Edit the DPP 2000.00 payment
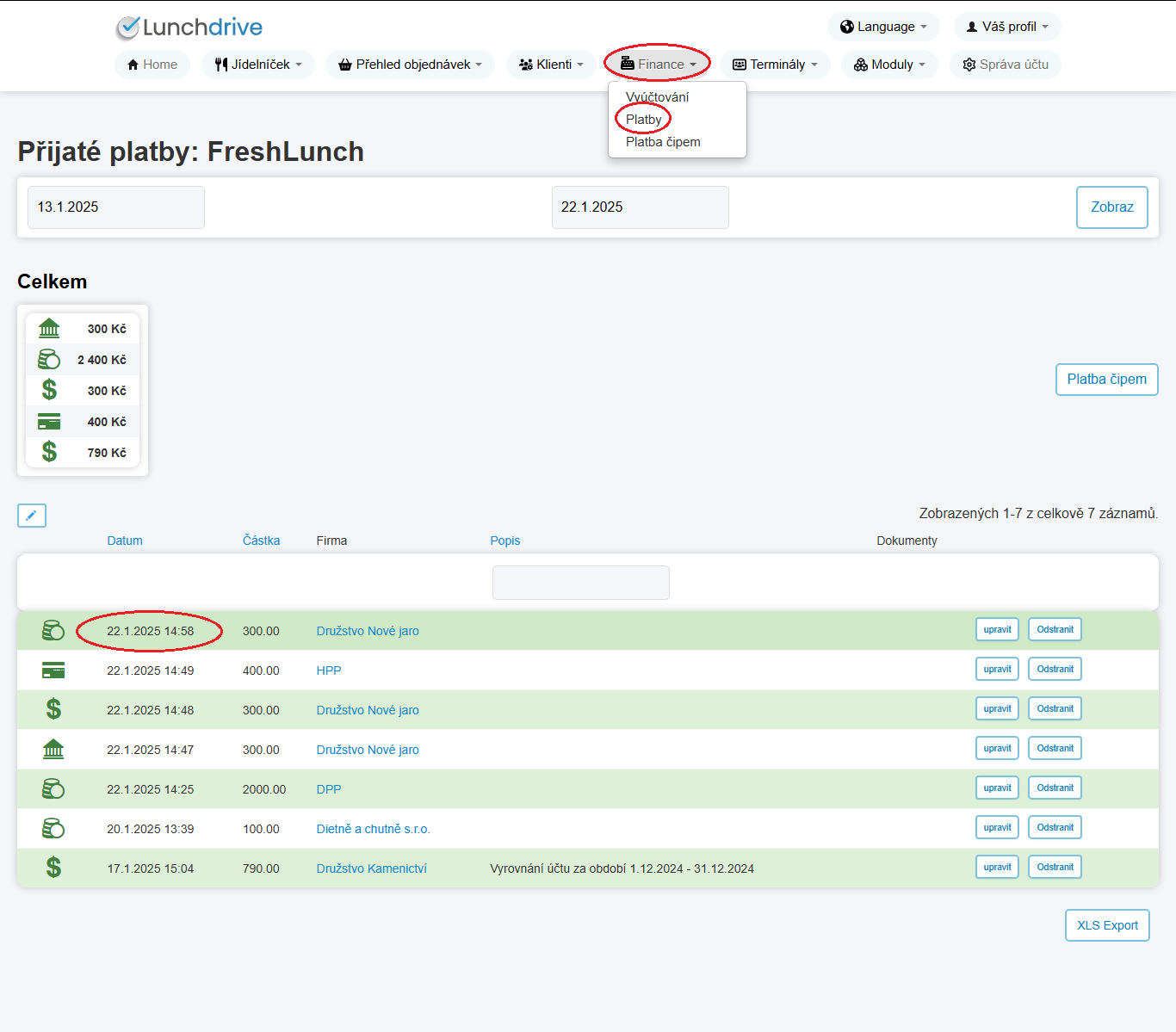The image size is (1176, 1032). click(x=998, y=788)
